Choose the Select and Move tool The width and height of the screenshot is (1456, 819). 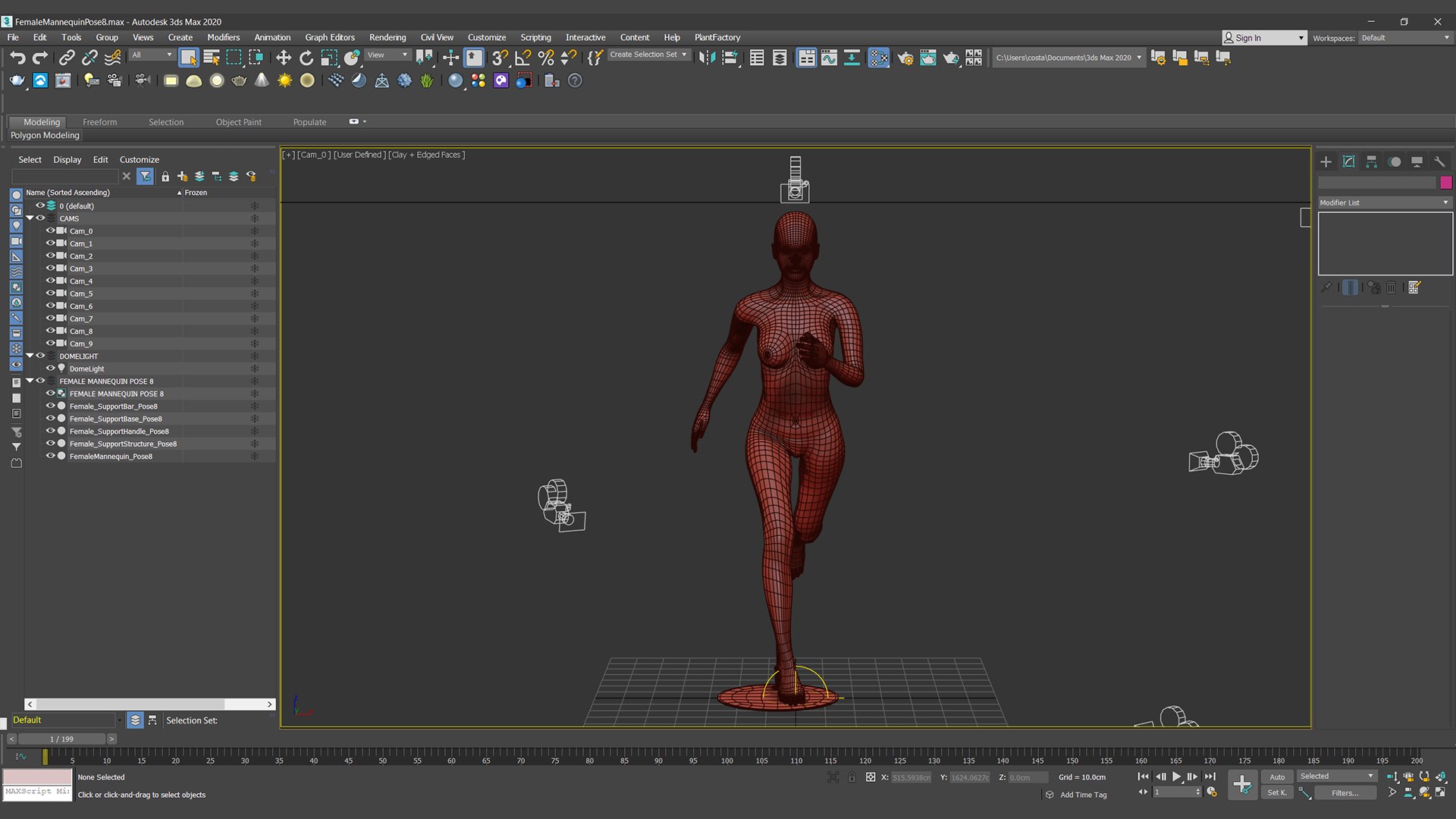pyautogui.click(x=283, y=58)
